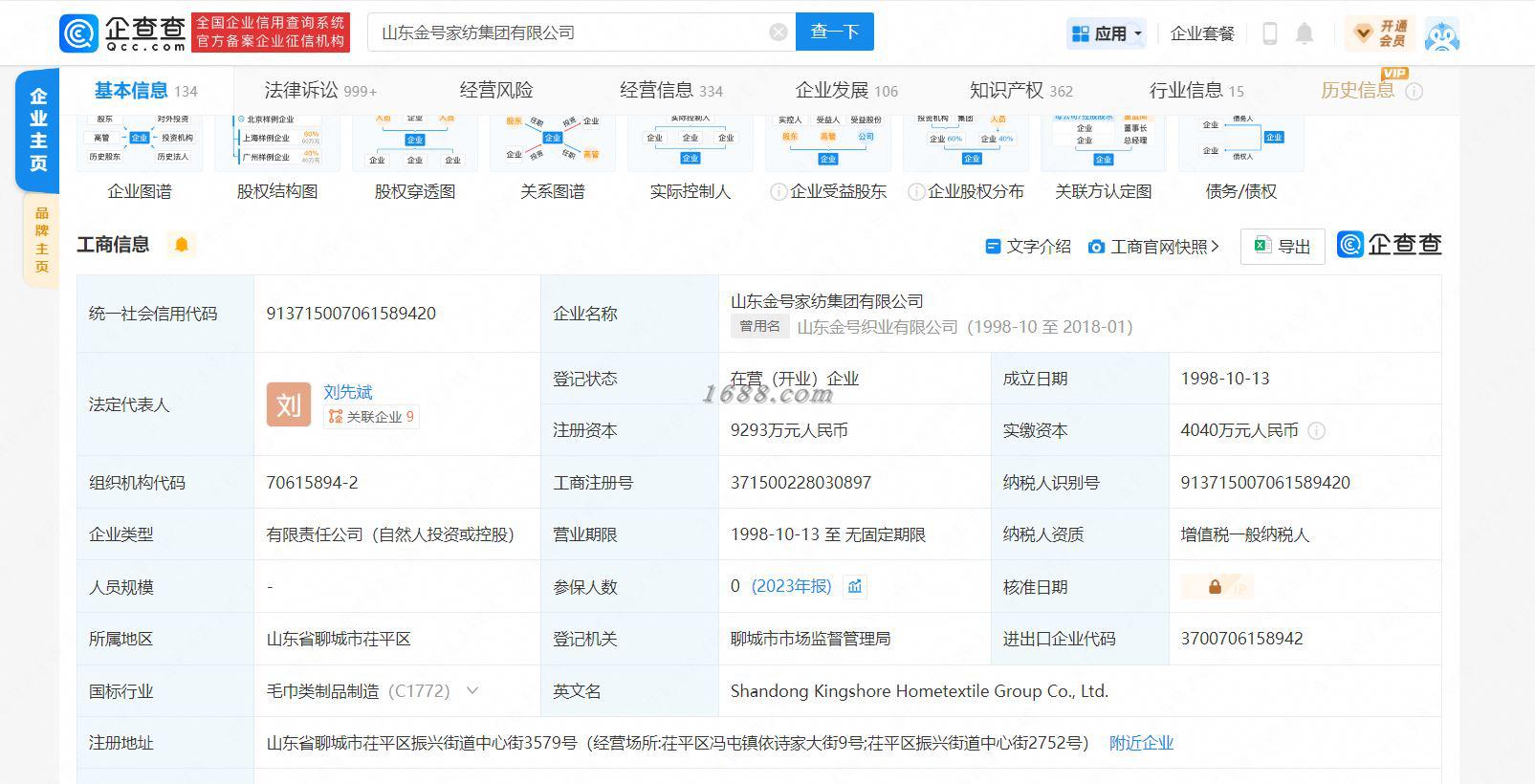Click info icon before 企业受益股东
This screenshot has width=1535, height=784.
778,192
